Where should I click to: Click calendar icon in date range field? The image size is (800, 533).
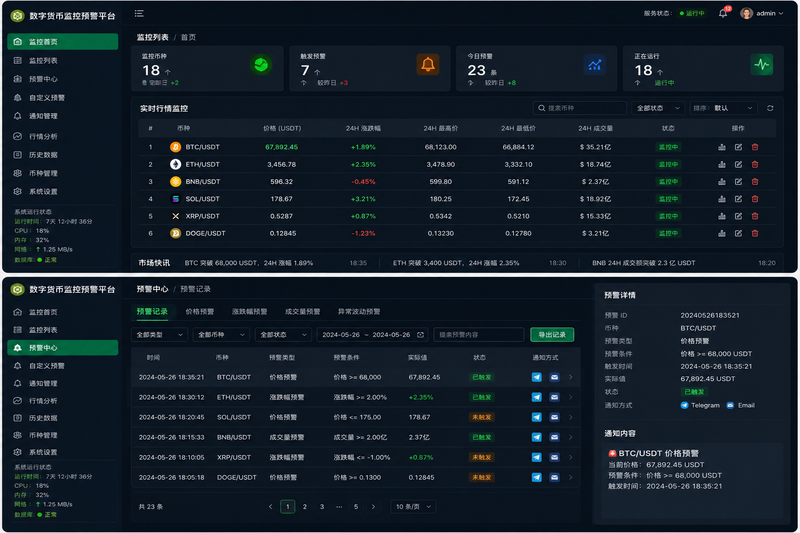point(420,335)
